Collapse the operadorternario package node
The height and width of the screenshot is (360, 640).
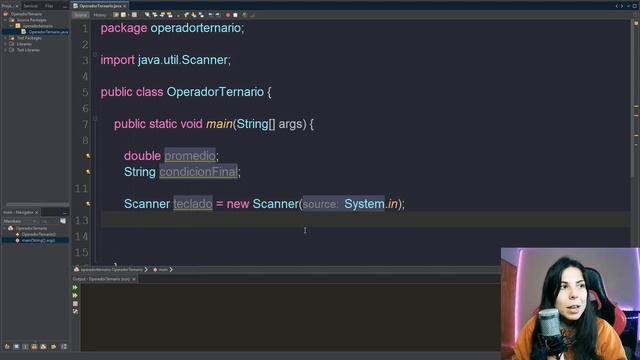click(11, 26)
